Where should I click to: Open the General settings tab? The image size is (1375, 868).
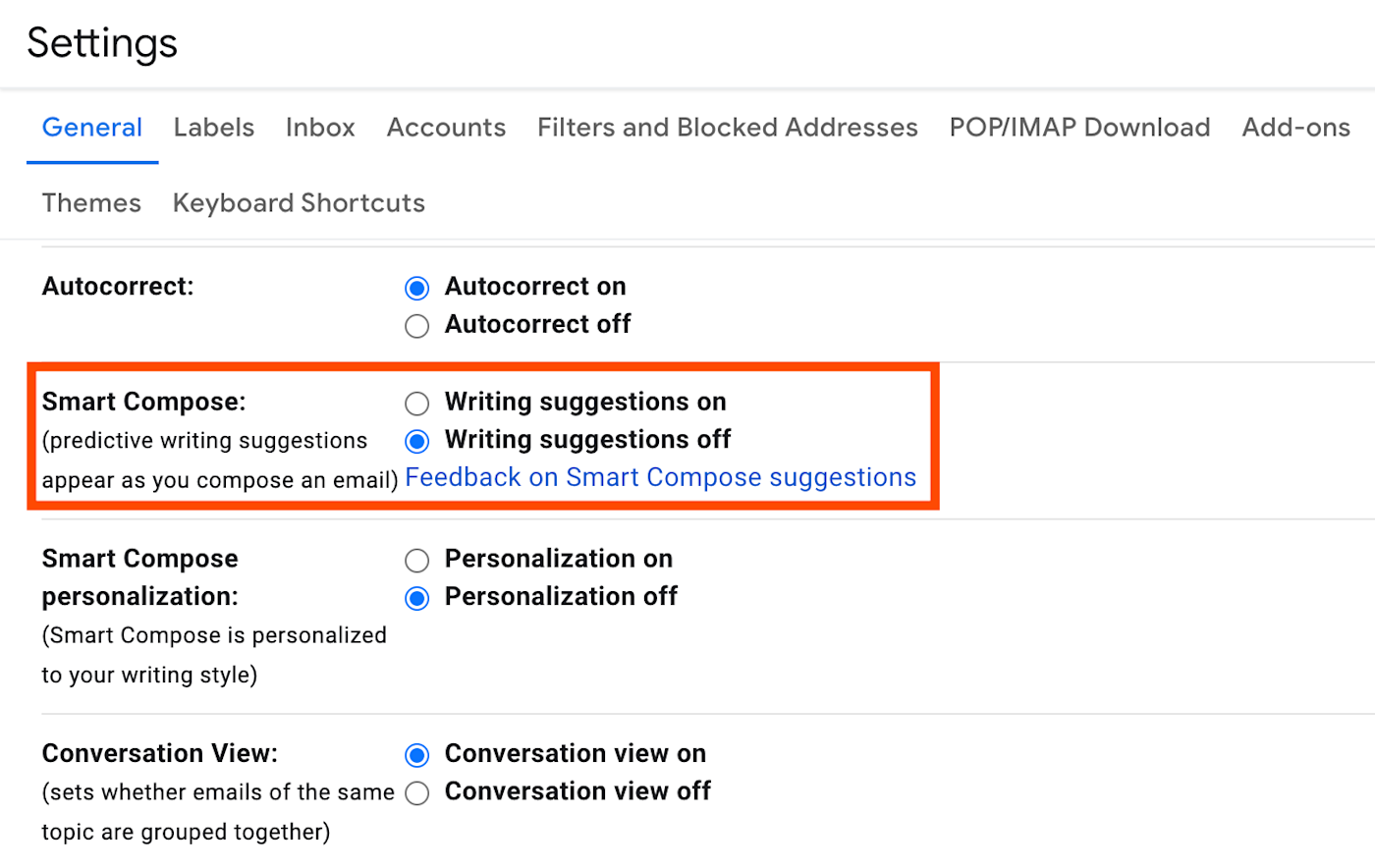(x=92, y=128)
